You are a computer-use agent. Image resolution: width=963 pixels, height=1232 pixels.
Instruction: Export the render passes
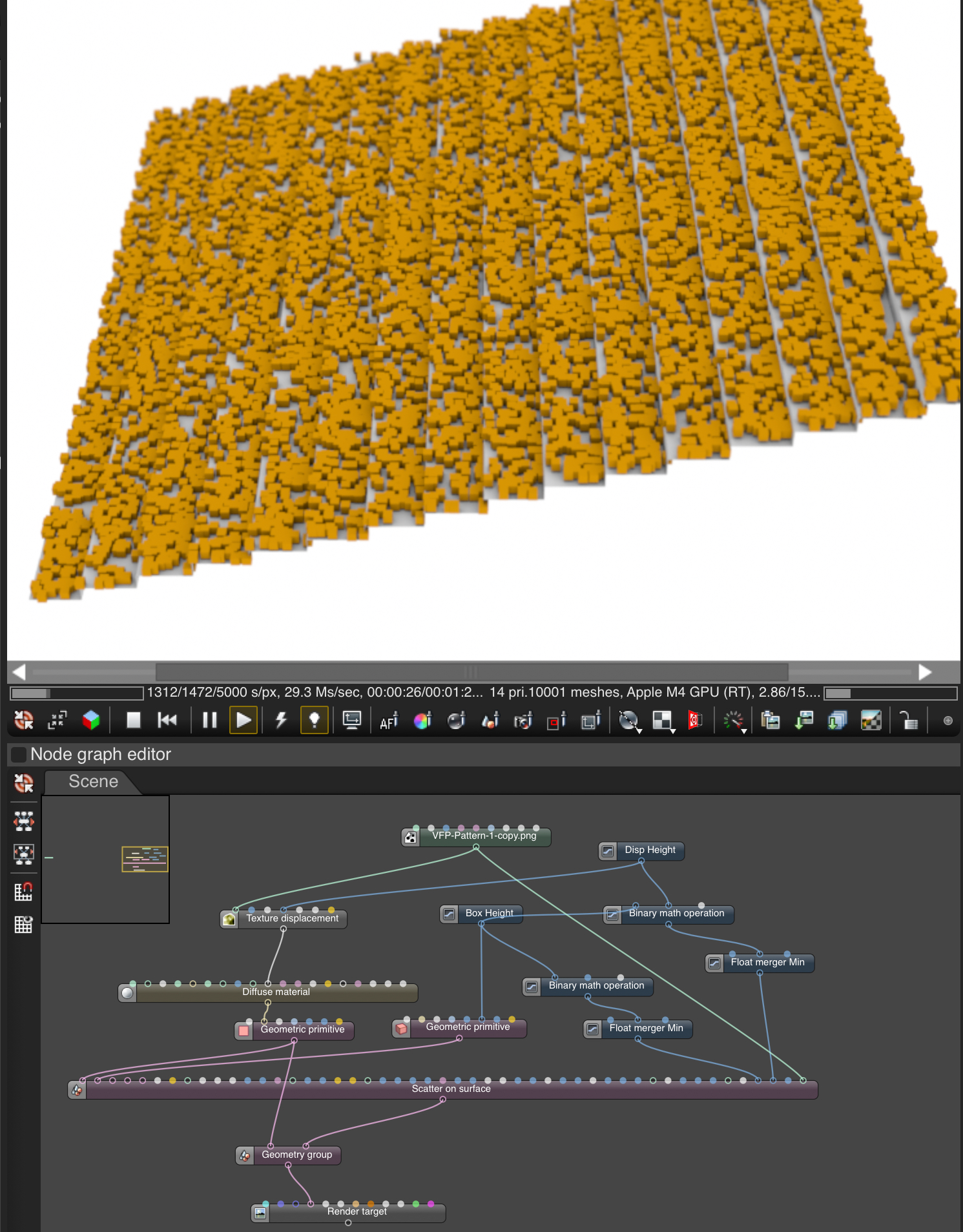click(x=838, y=720)
